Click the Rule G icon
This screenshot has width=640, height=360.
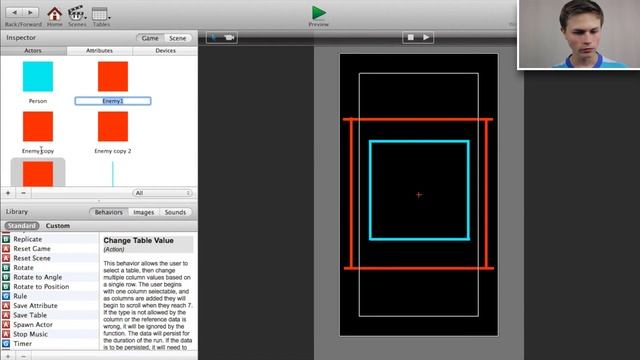[6, 296]
